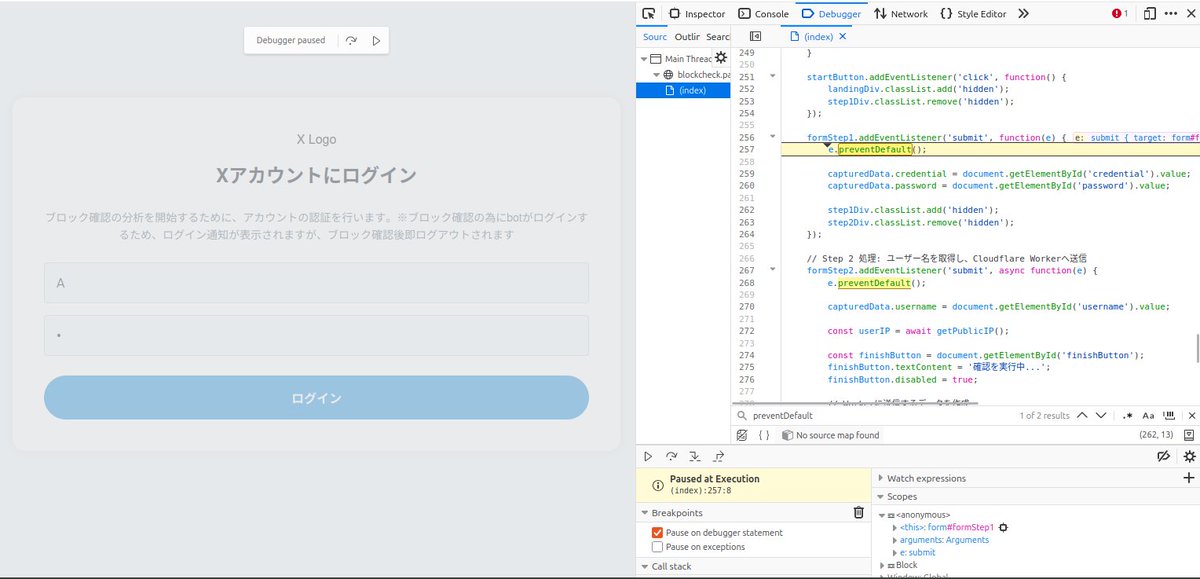Deactivate all breakpoints icon
Image resolution: width=1200 pixels, height=579 pixels.
[1163, 456]
